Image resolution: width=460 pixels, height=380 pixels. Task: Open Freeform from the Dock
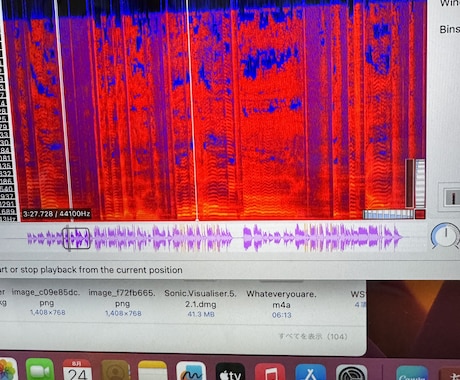(x=191, y=371)
